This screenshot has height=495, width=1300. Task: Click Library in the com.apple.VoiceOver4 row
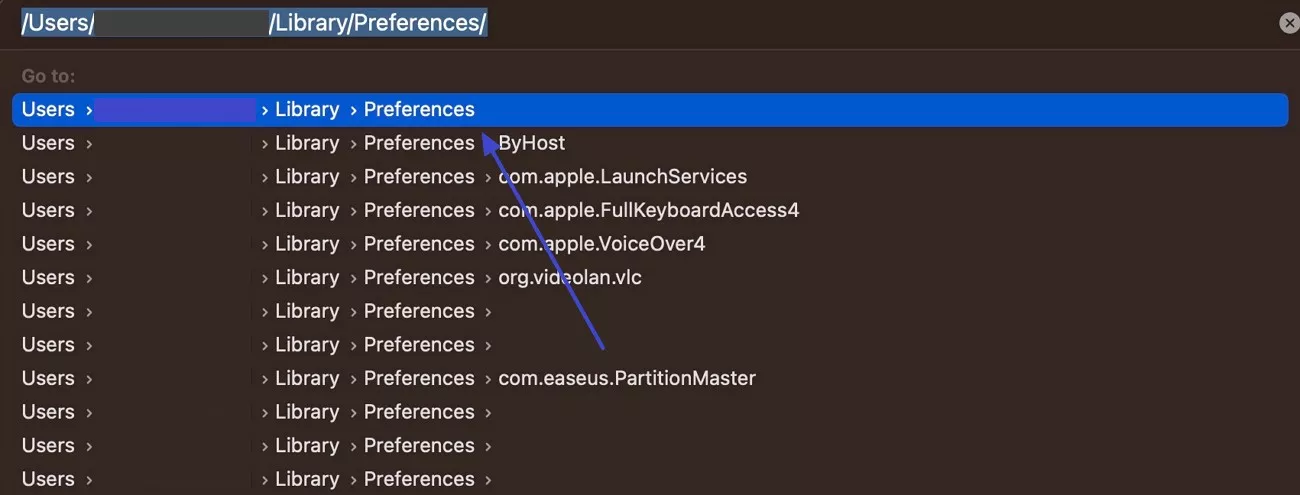pos(307,244)
